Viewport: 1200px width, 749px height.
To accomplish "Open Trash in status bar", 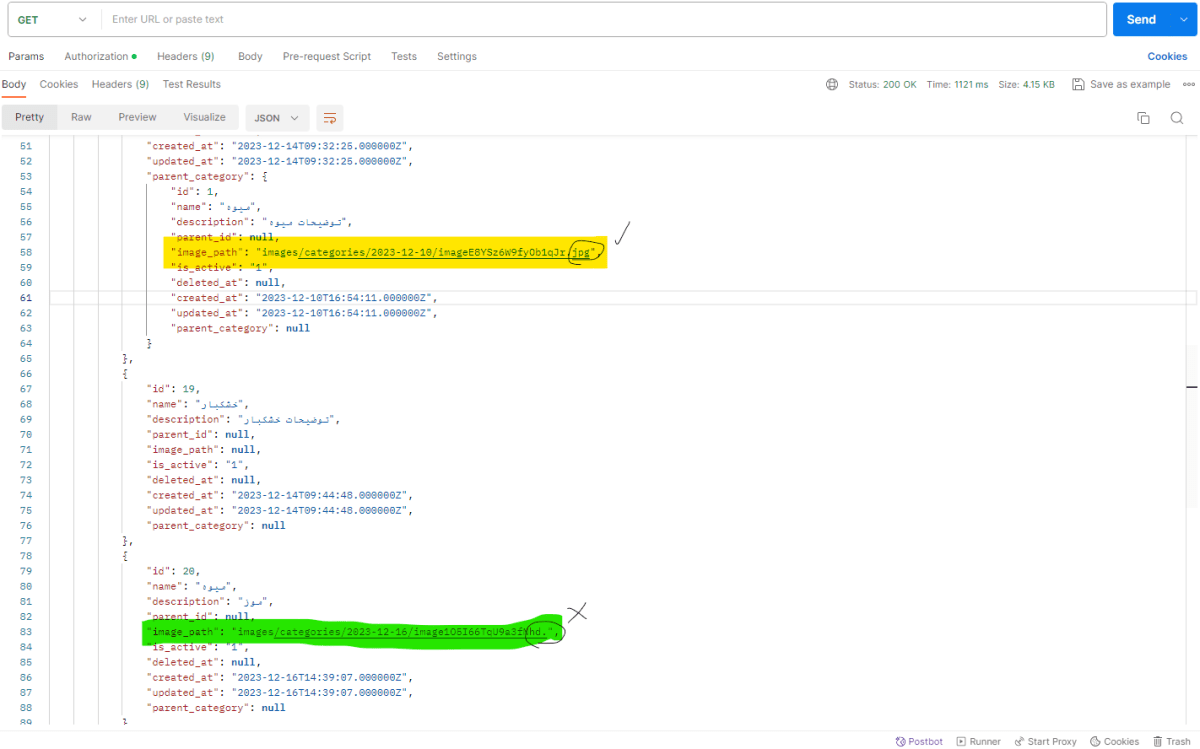I will [x=1170, y=741].
